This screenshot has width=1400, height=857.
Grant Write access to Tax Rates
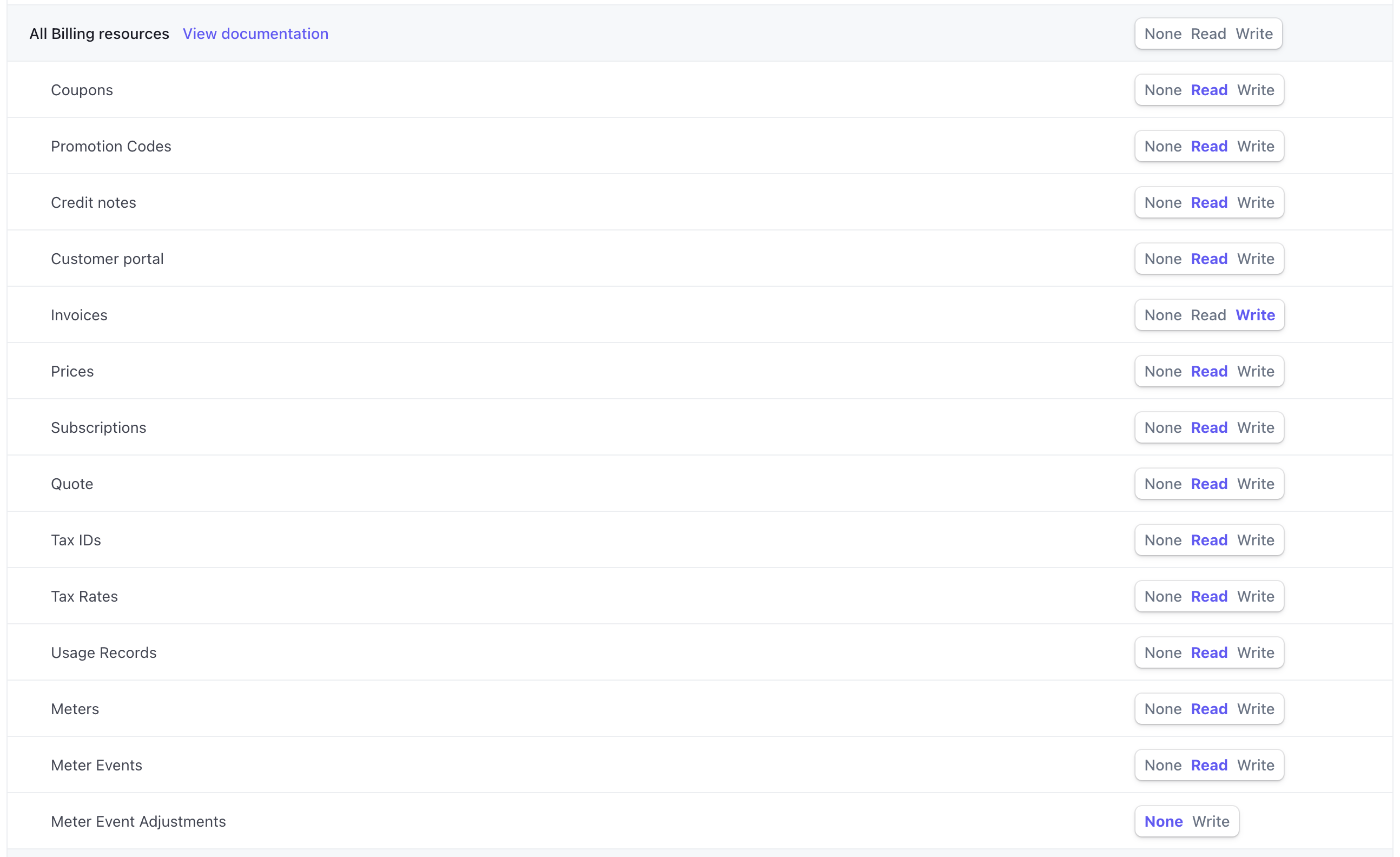click(1256, 596)
